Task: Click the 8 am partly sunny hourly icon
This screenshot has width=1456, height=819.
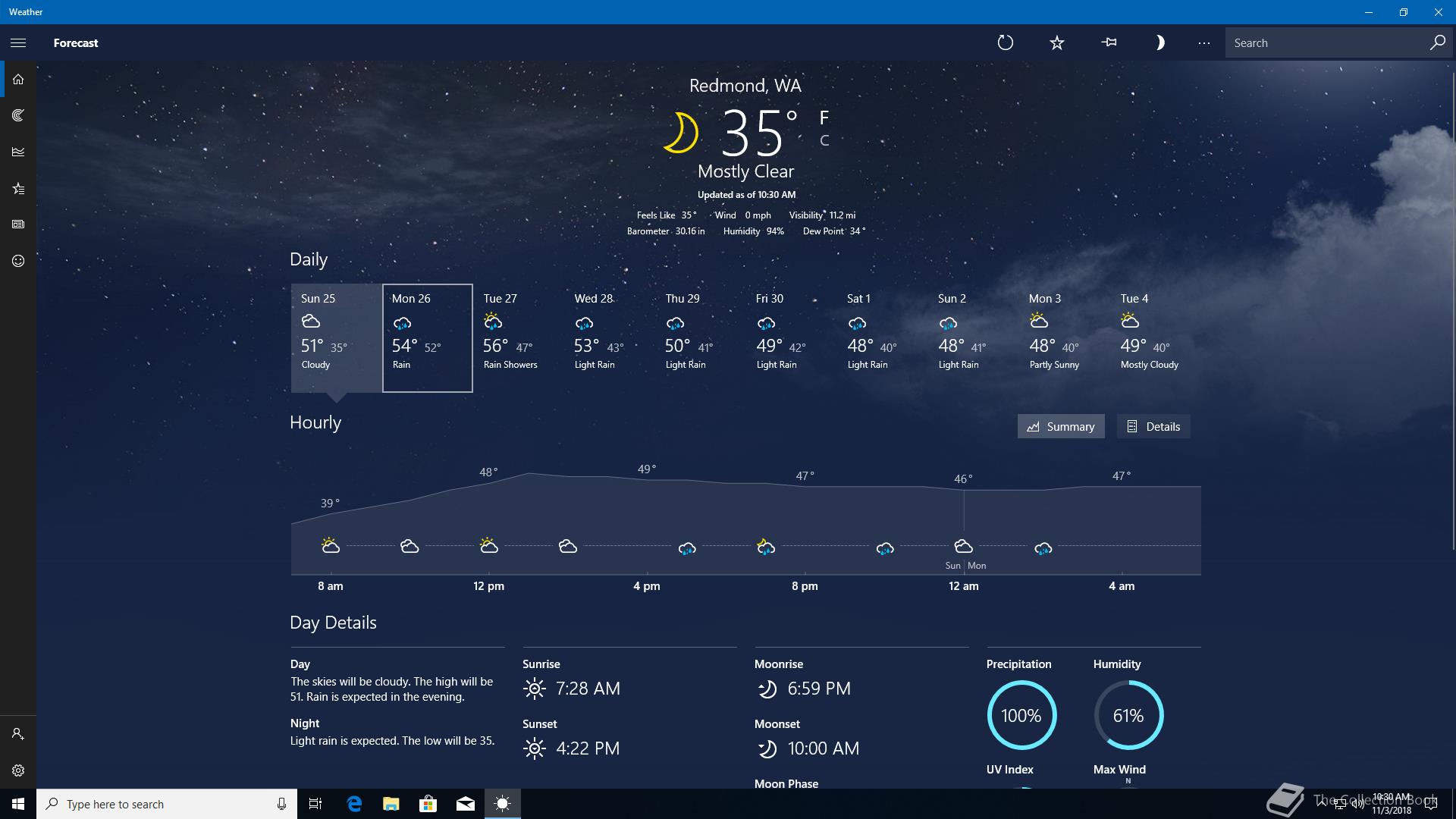Action: pyautogui.click(x=330, y=545)
